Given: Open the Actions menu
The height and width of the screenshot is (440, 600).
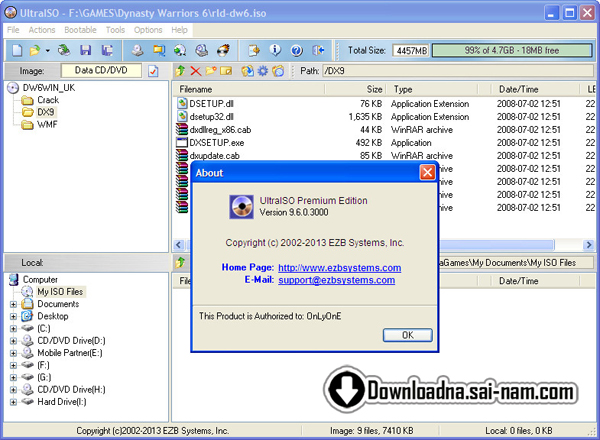Looking at the screenshot, I should (x=42, y=30).
